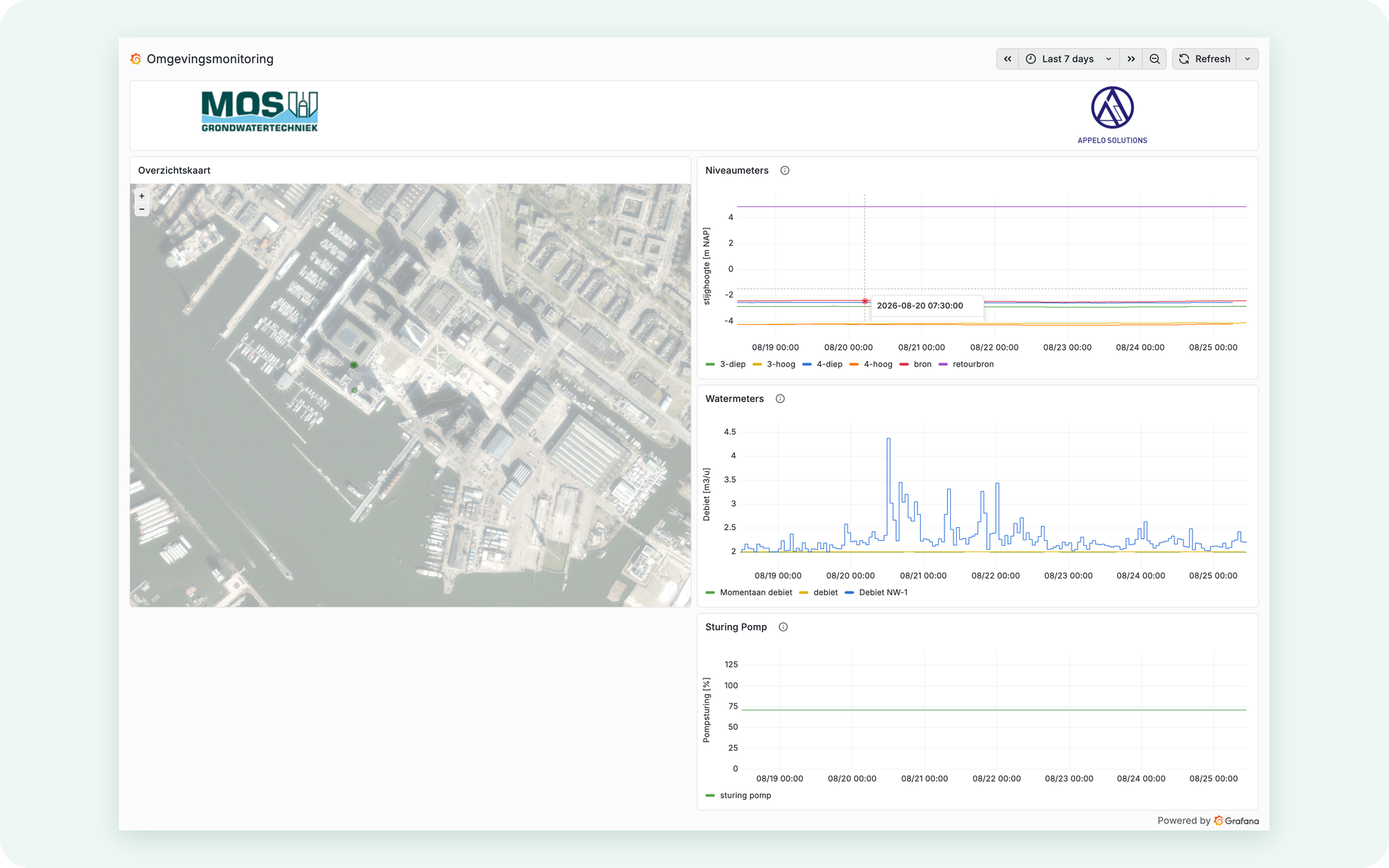Toggle the 3-diep series in legend

(726, 365)
